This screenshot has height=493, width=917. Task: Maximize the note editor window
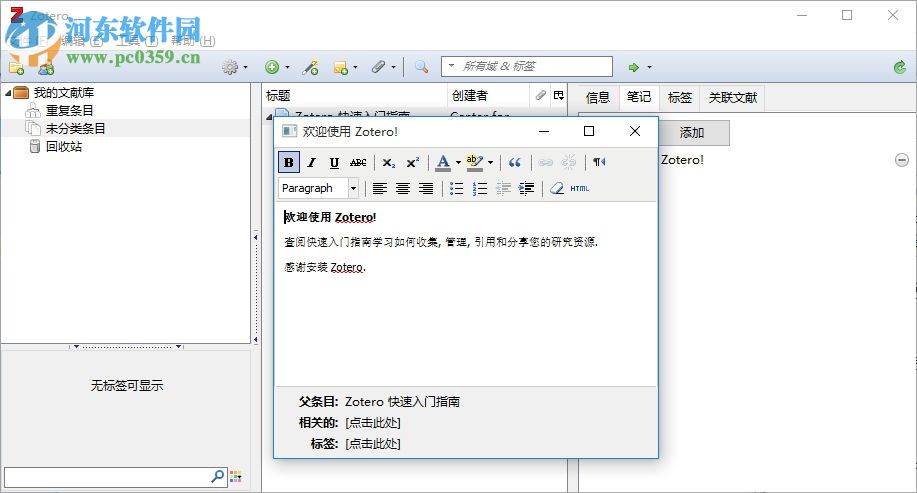point(589,131)
